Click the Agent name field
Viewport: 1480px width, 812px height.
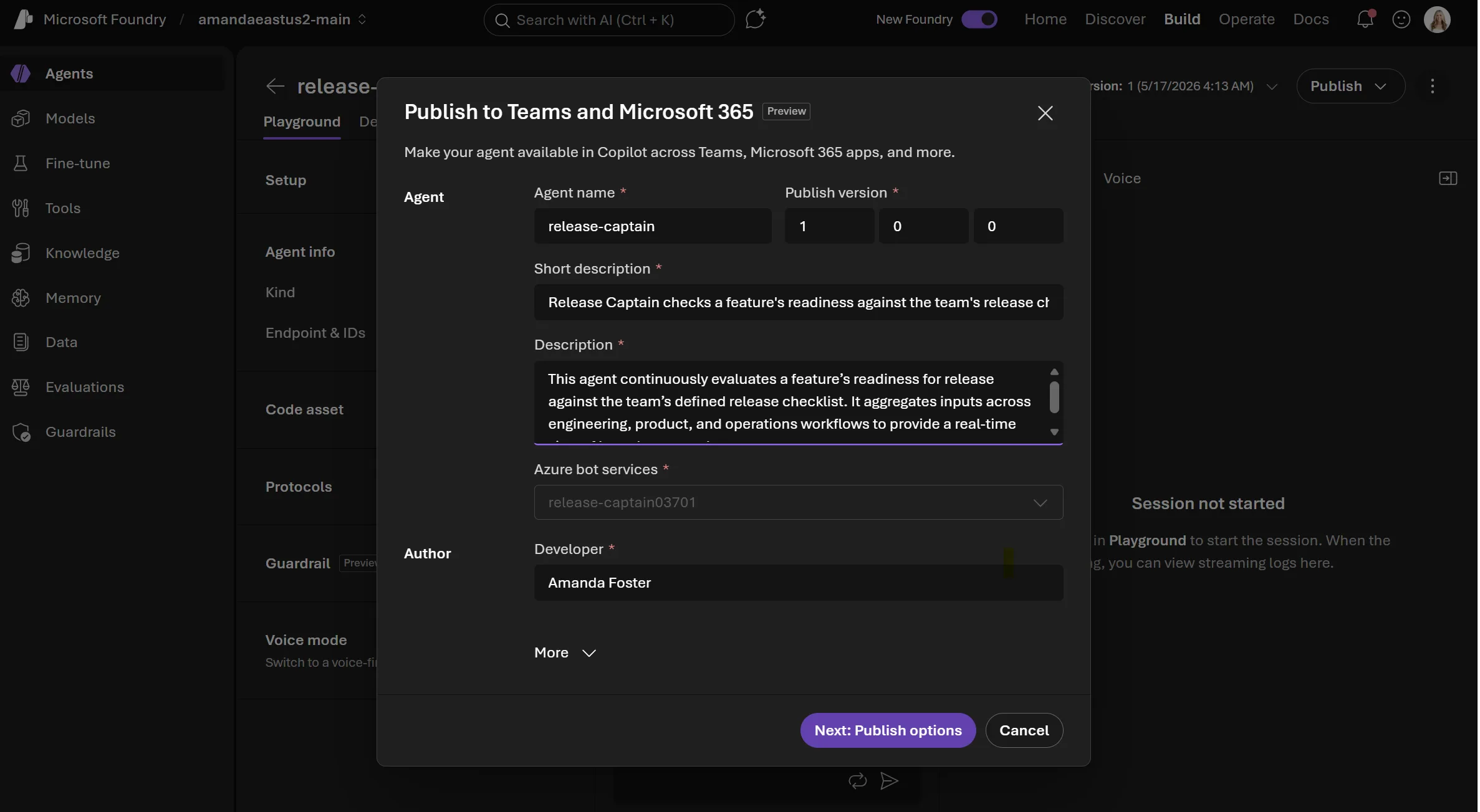pyautogui.click(x=653, y=226)
